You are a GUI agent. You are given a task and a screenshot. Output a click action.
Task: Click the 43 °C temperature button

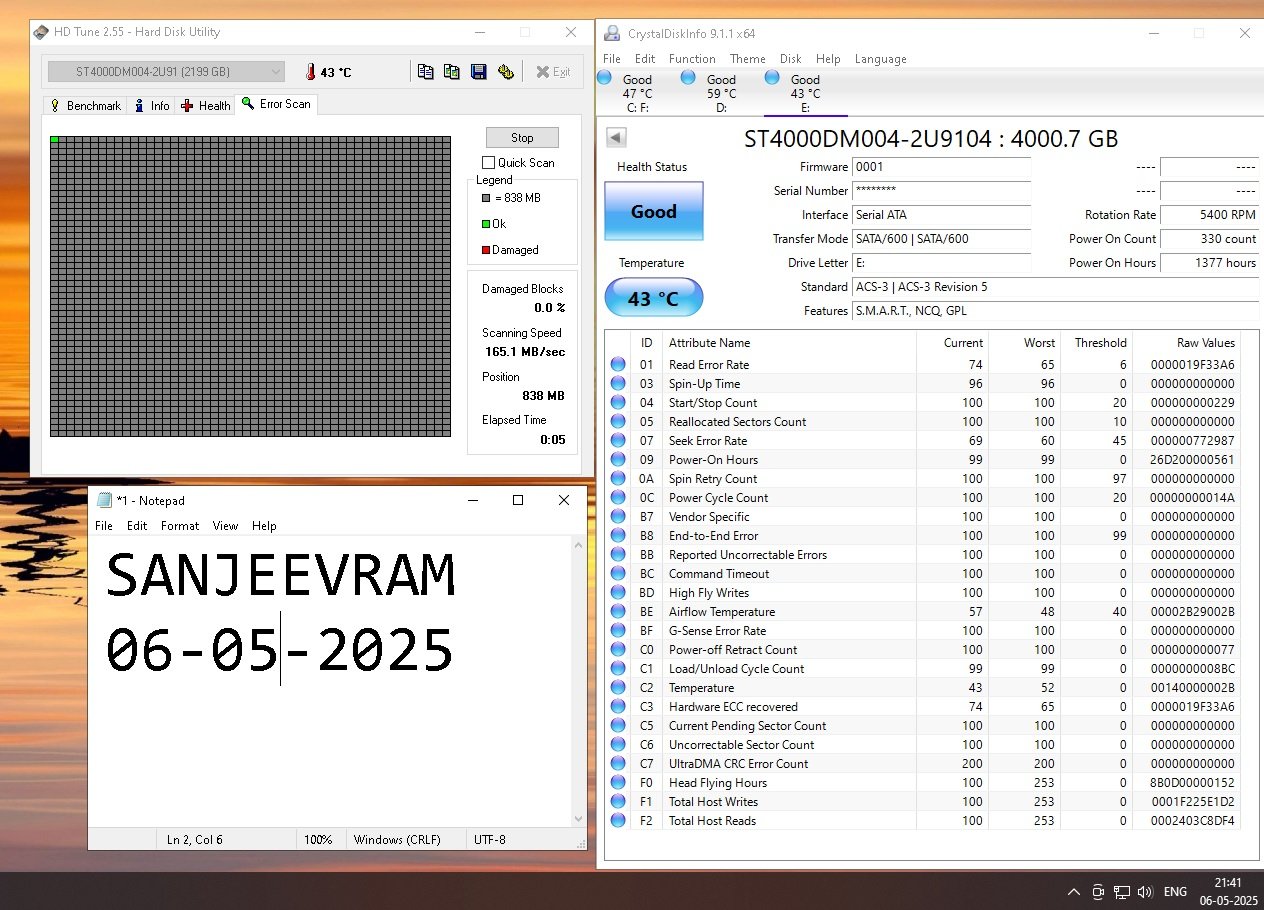click(654, 298)
